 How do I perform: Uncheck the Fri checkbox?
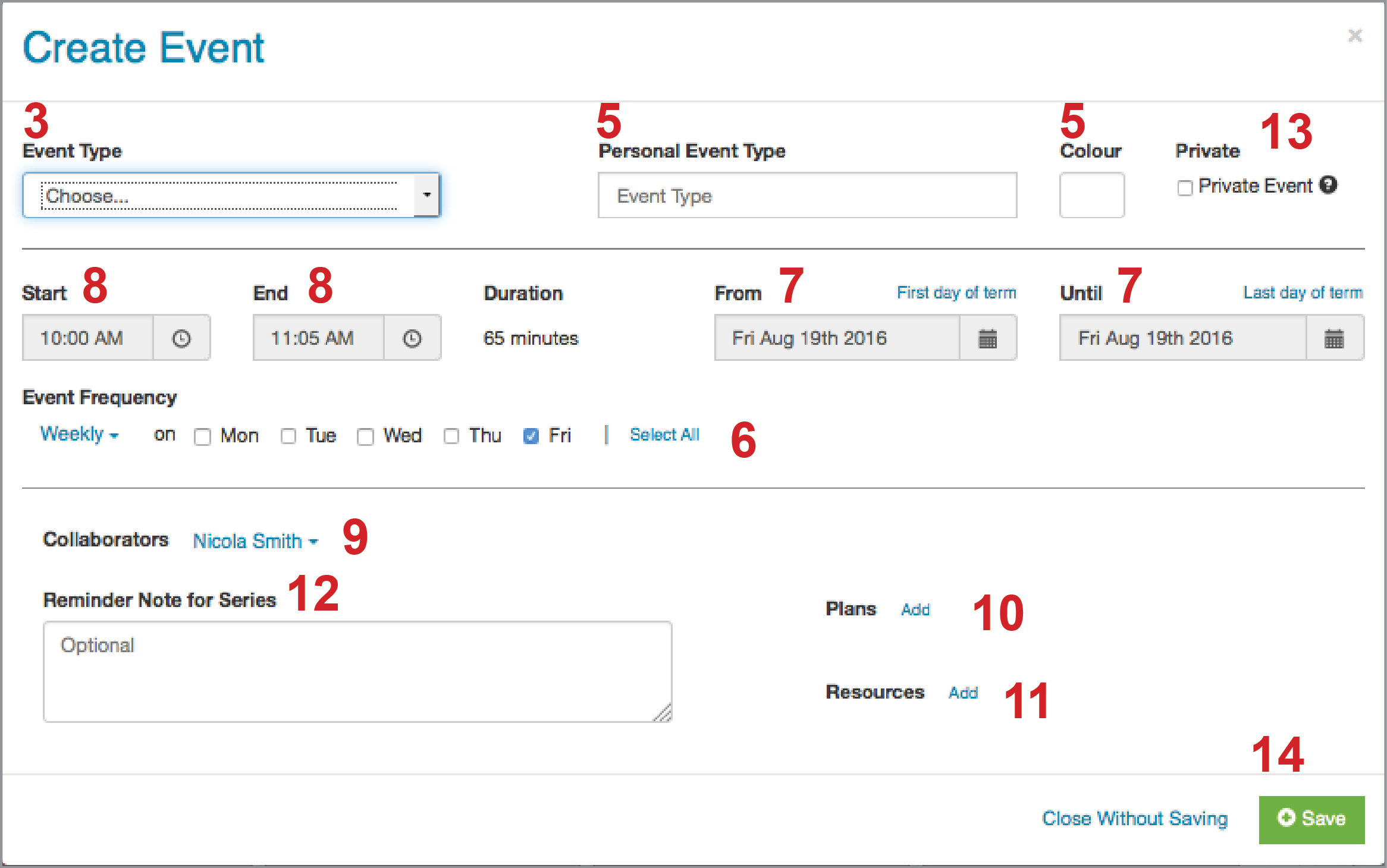tap(531, 436)
